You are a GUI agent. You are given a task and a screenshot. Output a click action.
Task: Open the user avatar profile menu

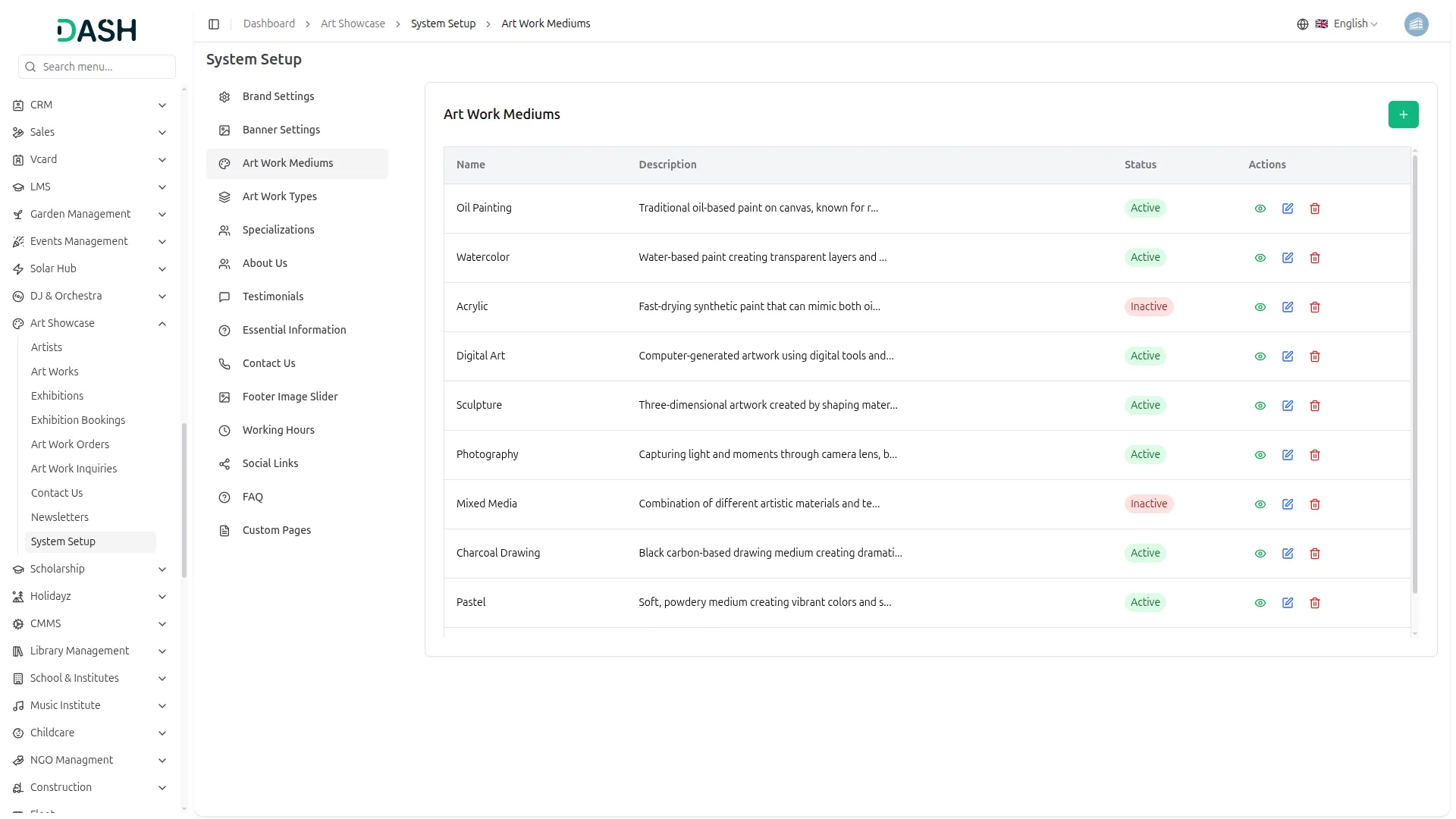point(1415,24)
